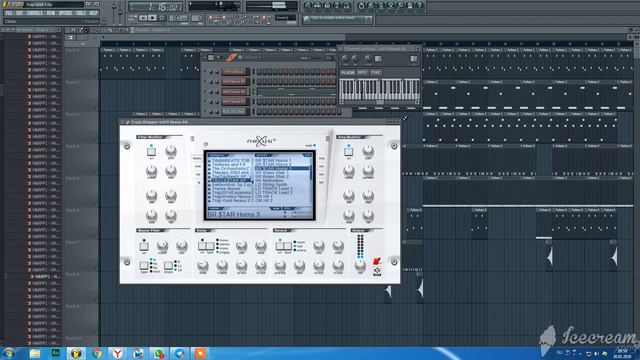The width and height of the screenshot is (640, 360).
Task: Click the online news hint bar
Action: (338, 19)
